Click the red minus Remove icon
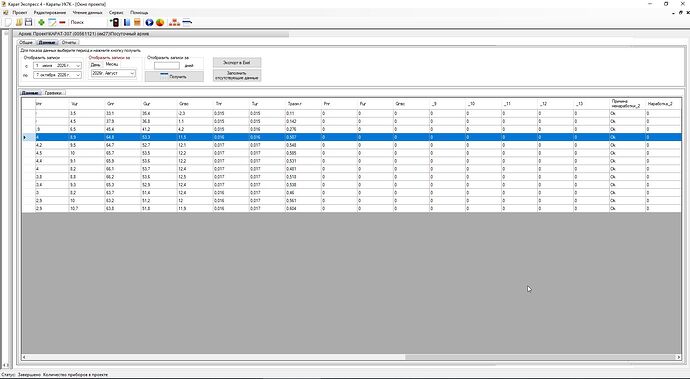The image size is (690, 379). pyautogui.click(x=62, y=22)
